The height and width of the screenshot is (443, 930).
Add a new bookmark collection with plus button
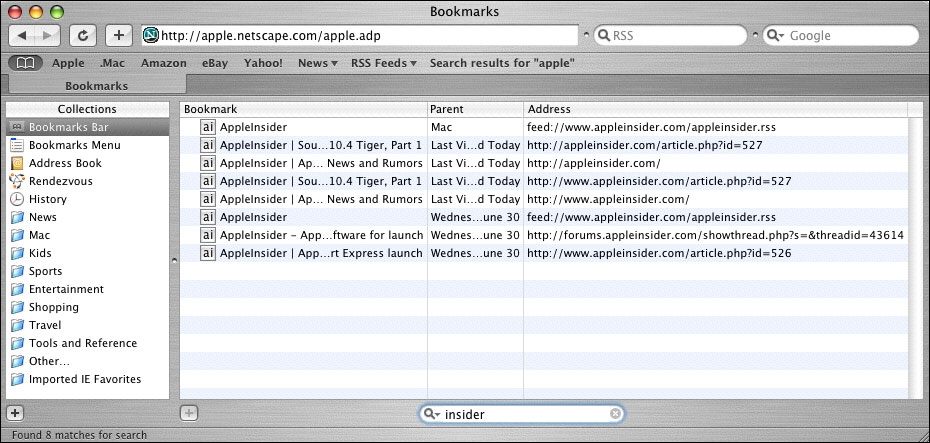(15, 412)
